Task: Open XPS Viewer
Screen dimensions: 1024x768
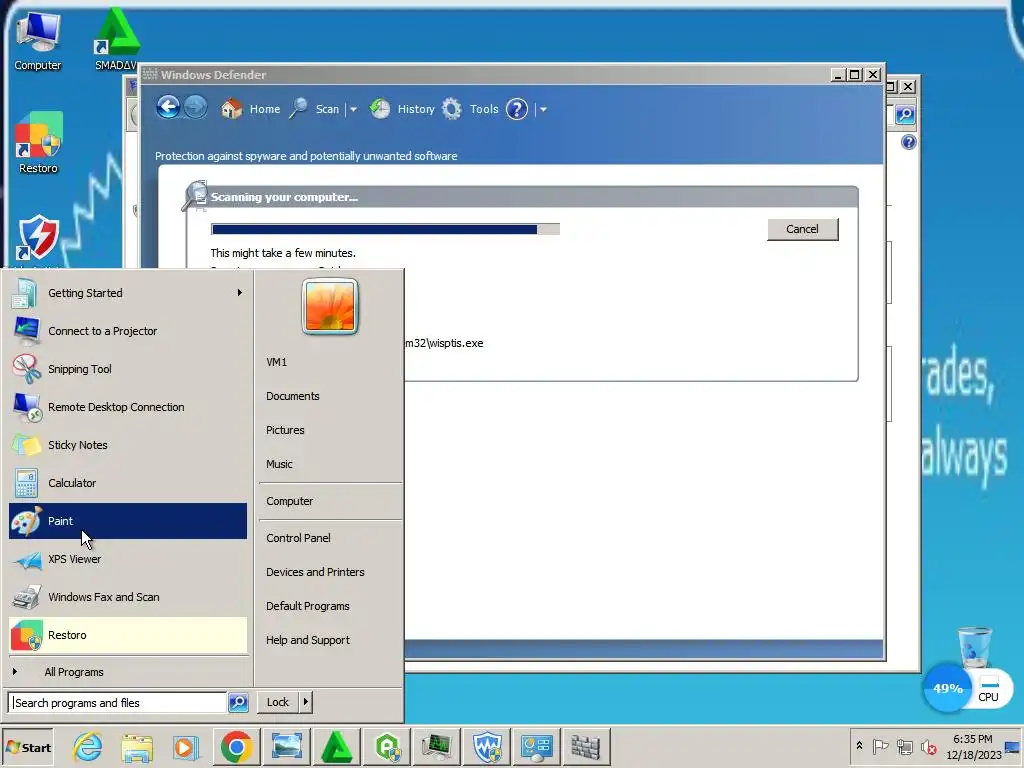Action: (128, 559)
